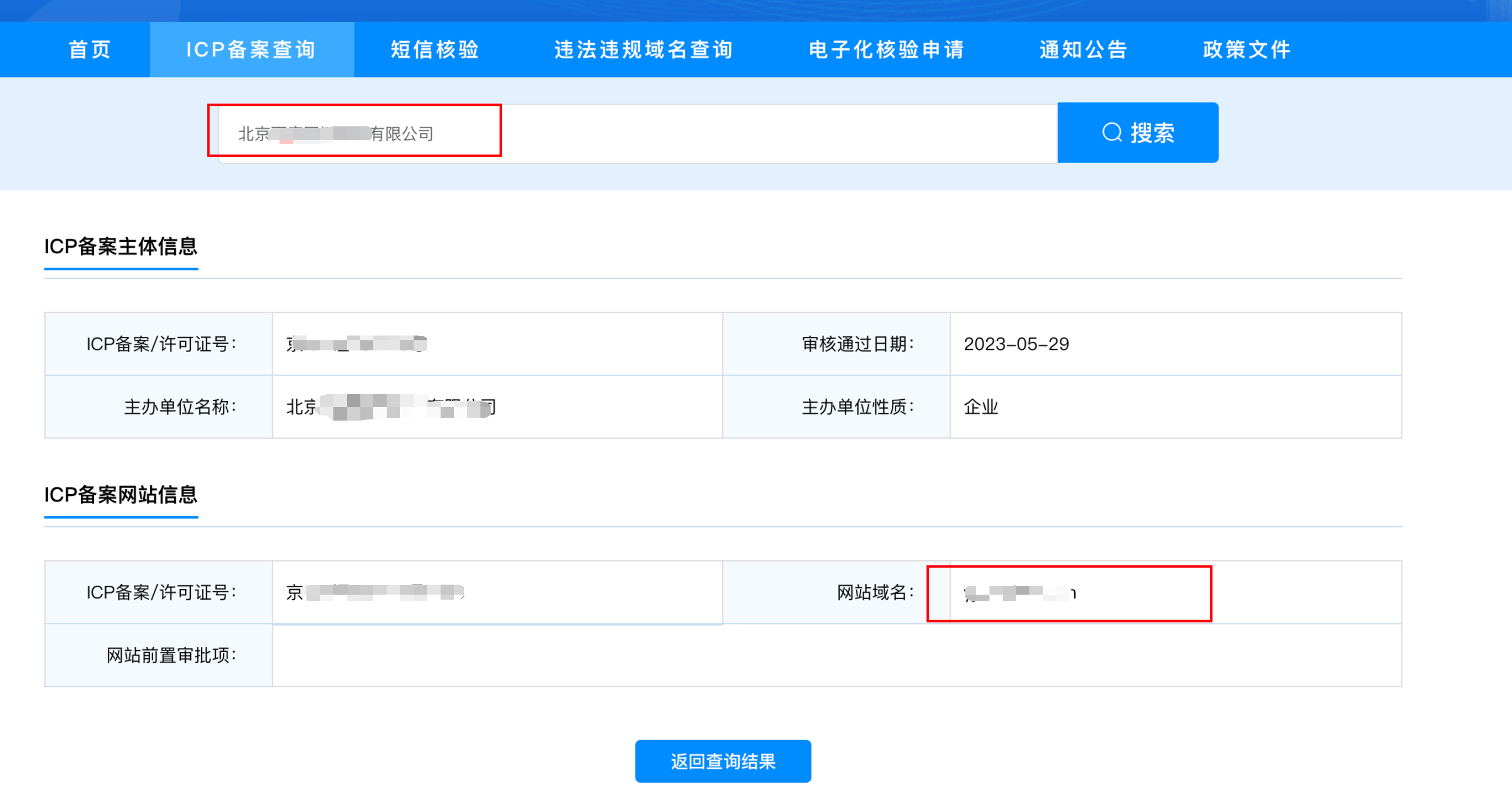Open 违法违规域名查询 menu item
This screenshot has height=794, width=1512.
(643, 50)
